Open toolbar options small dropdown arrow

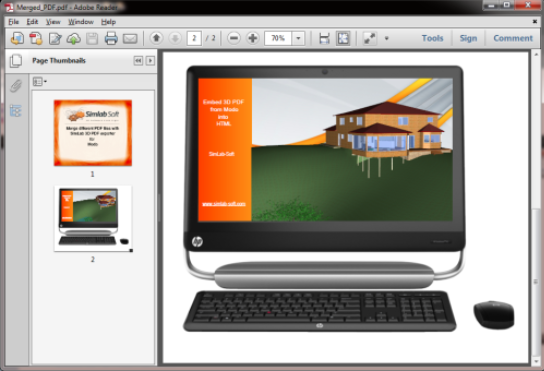386,38
